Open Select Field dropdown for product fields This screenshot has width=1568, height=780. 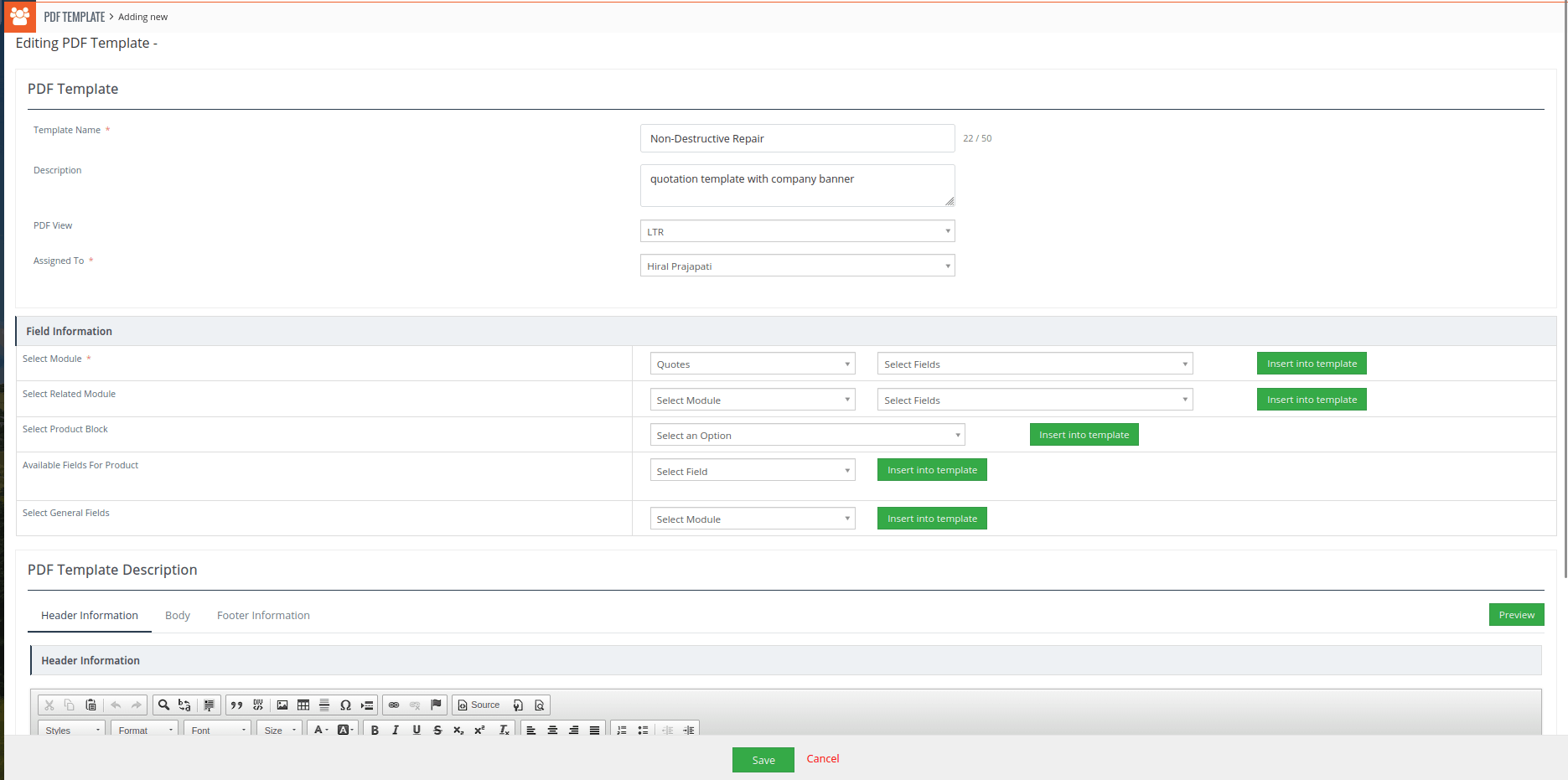[753, 471]
